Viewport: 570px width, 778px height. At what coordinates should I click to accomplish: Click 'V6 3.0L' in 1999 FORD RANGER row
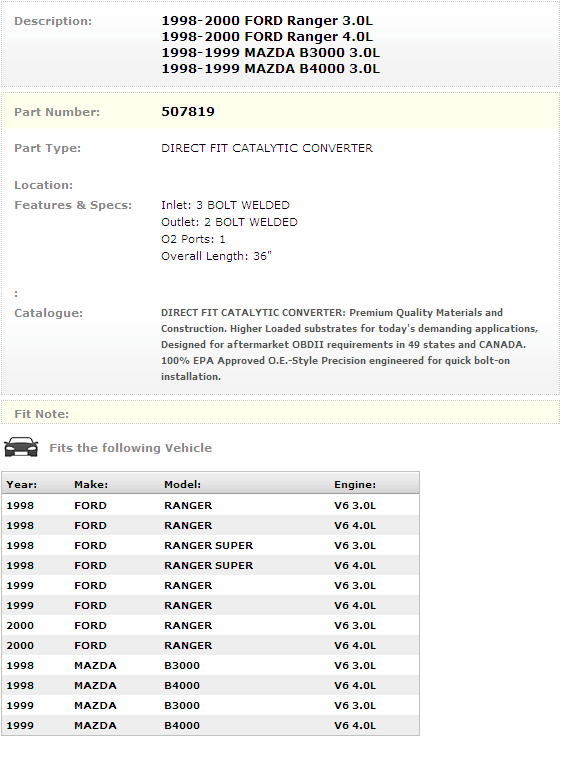pos(355,585)
